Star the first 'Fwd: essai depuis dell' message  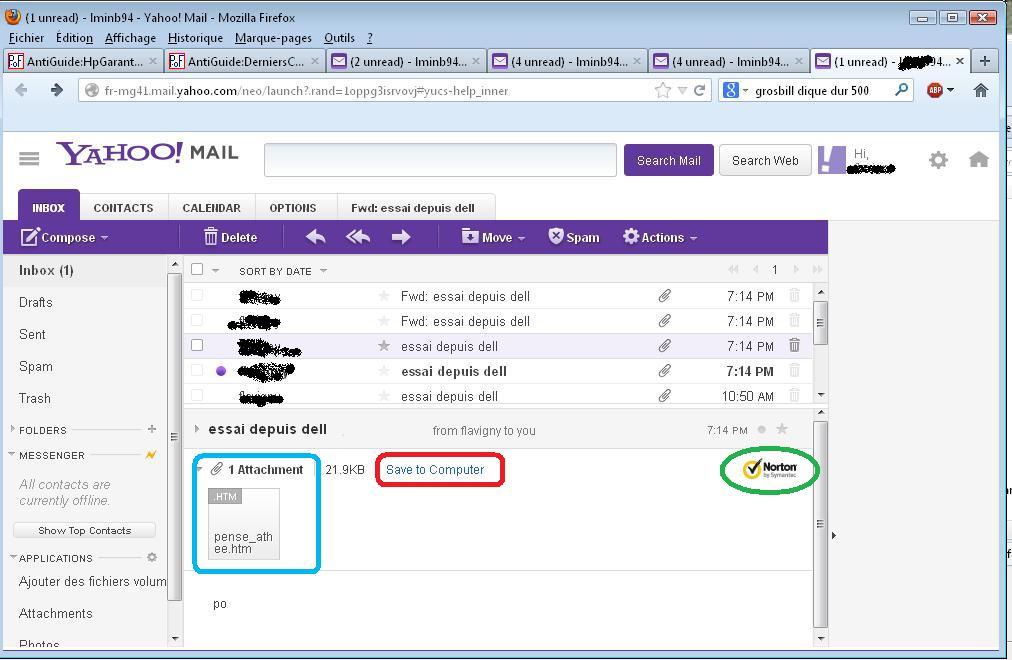point(384,295)
